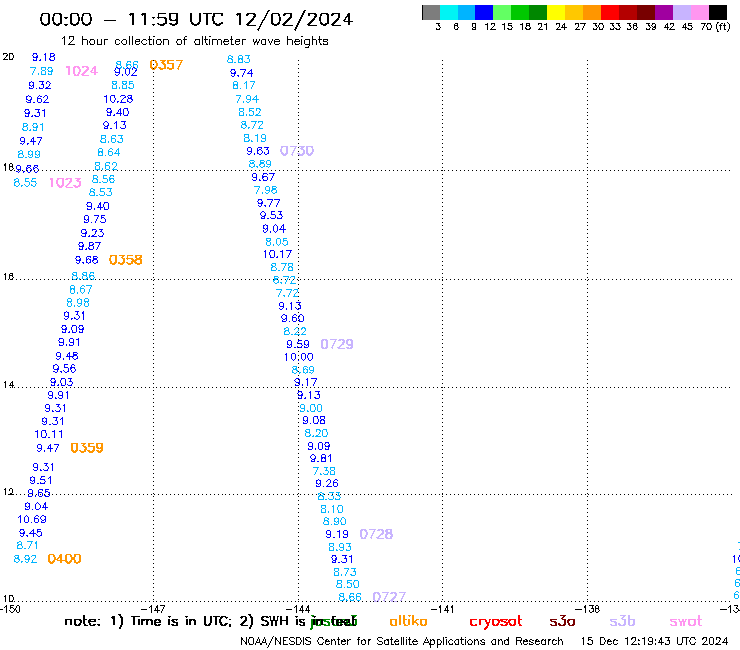Screen dimensions: 740x650
Task: Click the wave height value 9.45
Action: tap(31, 532)
